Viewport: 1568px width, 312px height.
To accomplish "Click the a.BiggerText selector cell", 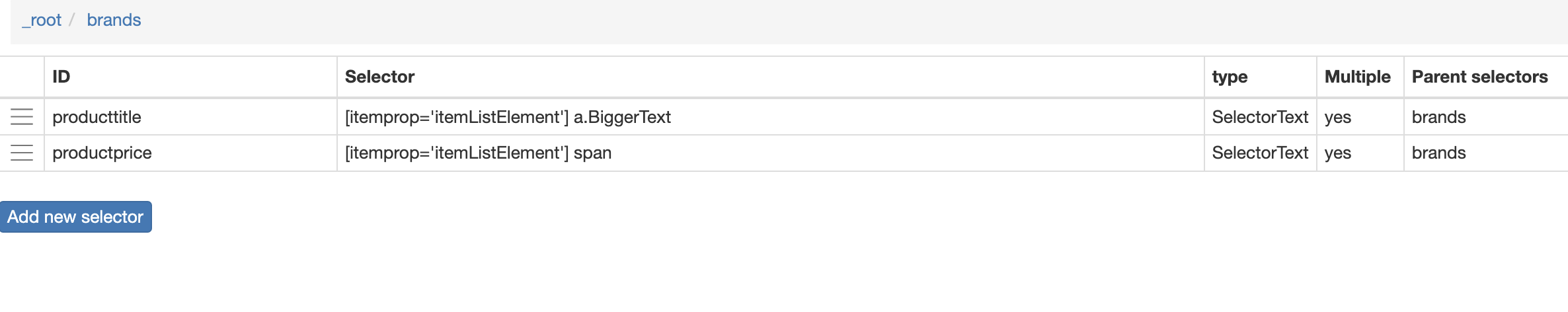I will click(x=770, y=117).
